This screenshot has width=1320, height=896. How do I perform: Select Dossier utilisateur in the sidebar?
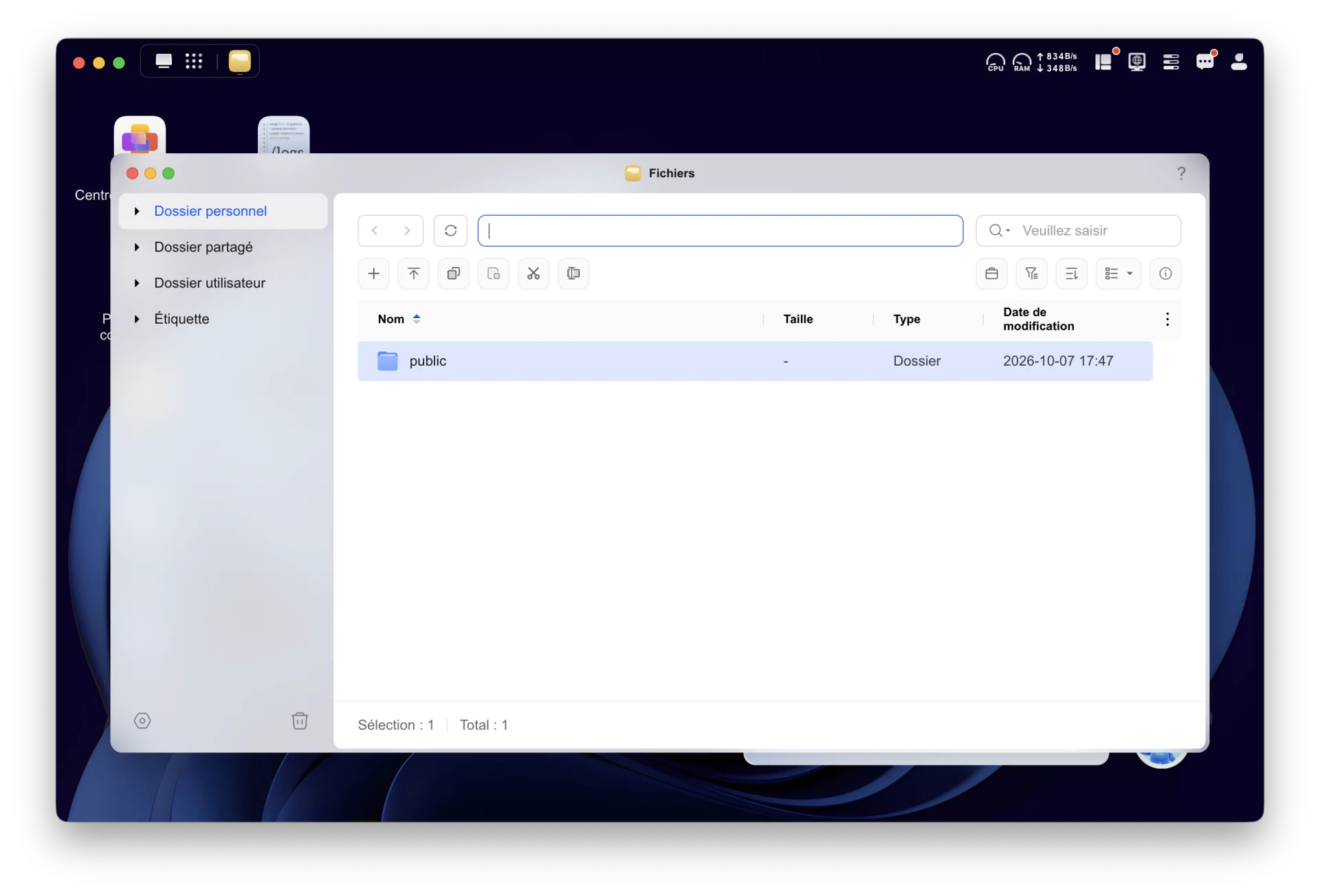click(x=223, y=282)
